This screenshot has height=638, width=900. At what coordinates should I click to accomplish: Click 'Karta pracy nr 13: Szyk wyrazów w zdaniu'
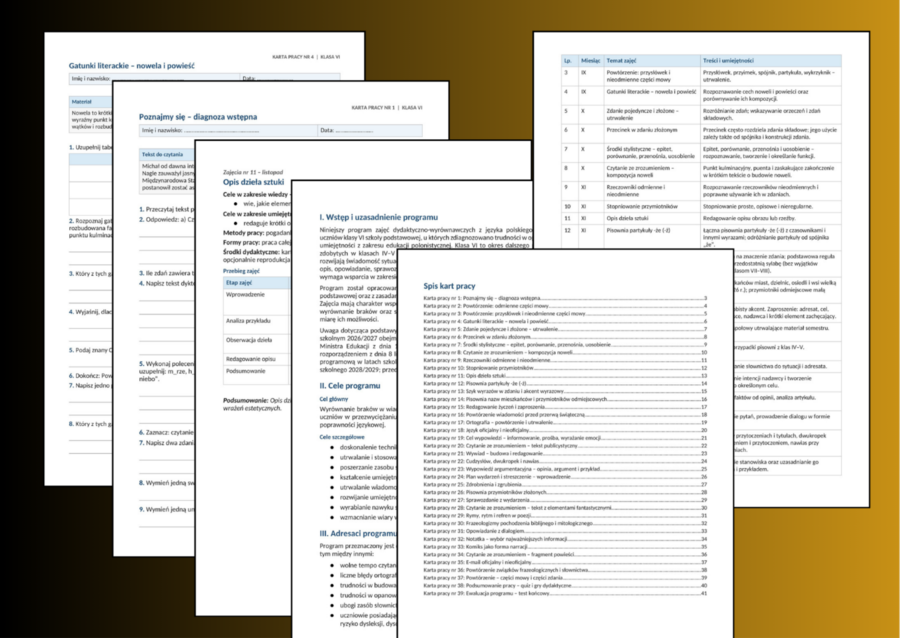tap(565, 391)
